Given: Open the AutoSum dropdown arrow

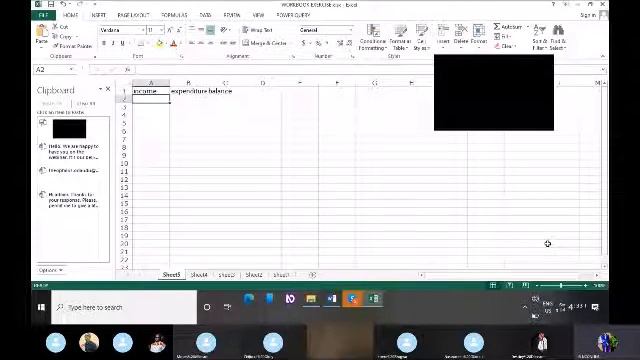Looking at the screenshot, I should 528,27.
